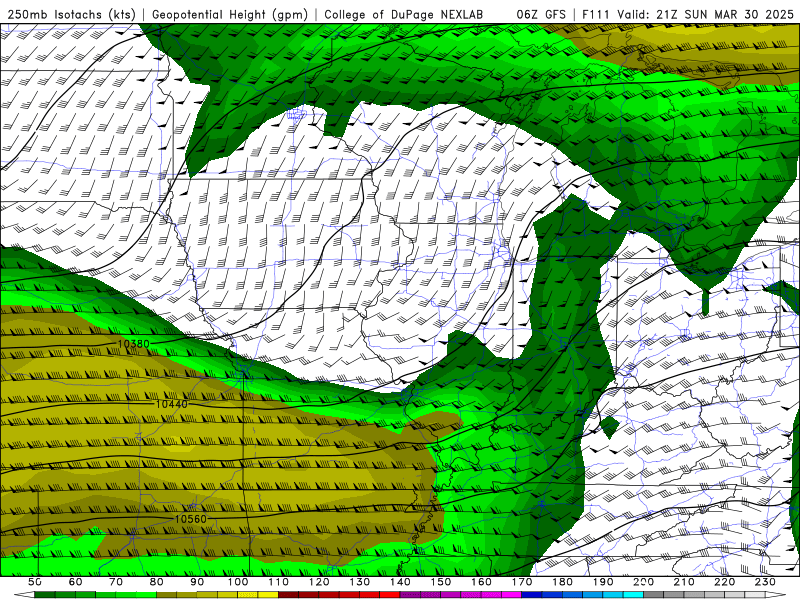Image resolution: width=800 pixels, height=600 pixels.
Task: Click the 100 knot colorbar label
Action: click(238, 582)
